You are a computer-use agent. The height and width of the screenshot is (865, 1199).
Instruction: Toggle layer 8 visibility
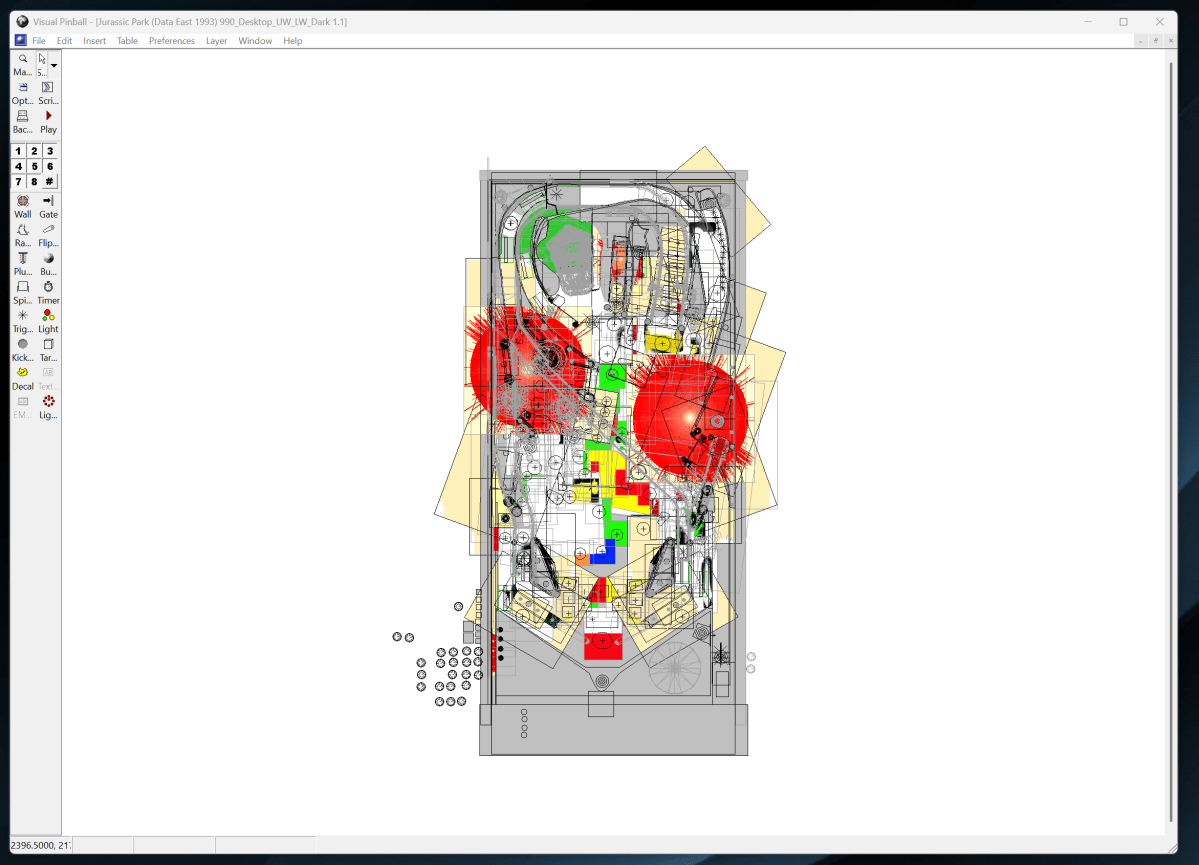pos(34,181)
